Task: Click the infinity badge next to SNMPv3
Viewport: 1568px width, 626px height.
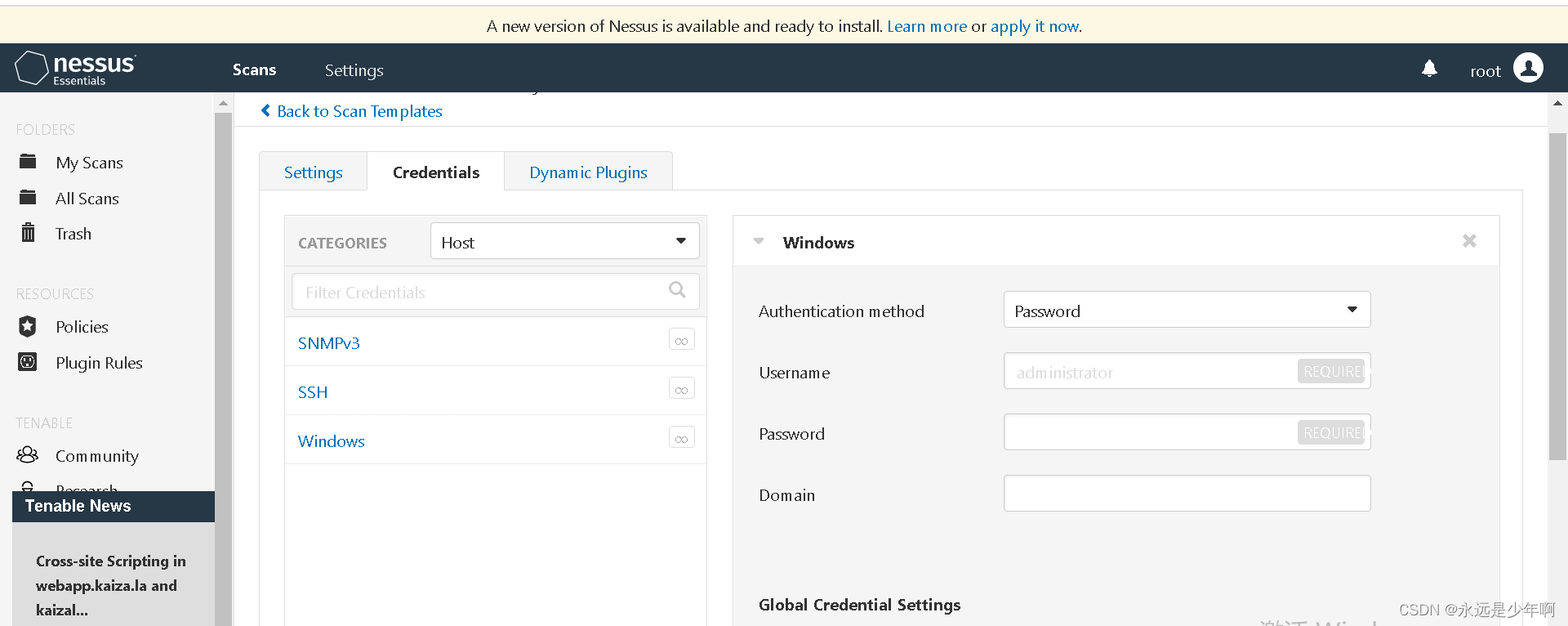Action: (x=681, y=340)
